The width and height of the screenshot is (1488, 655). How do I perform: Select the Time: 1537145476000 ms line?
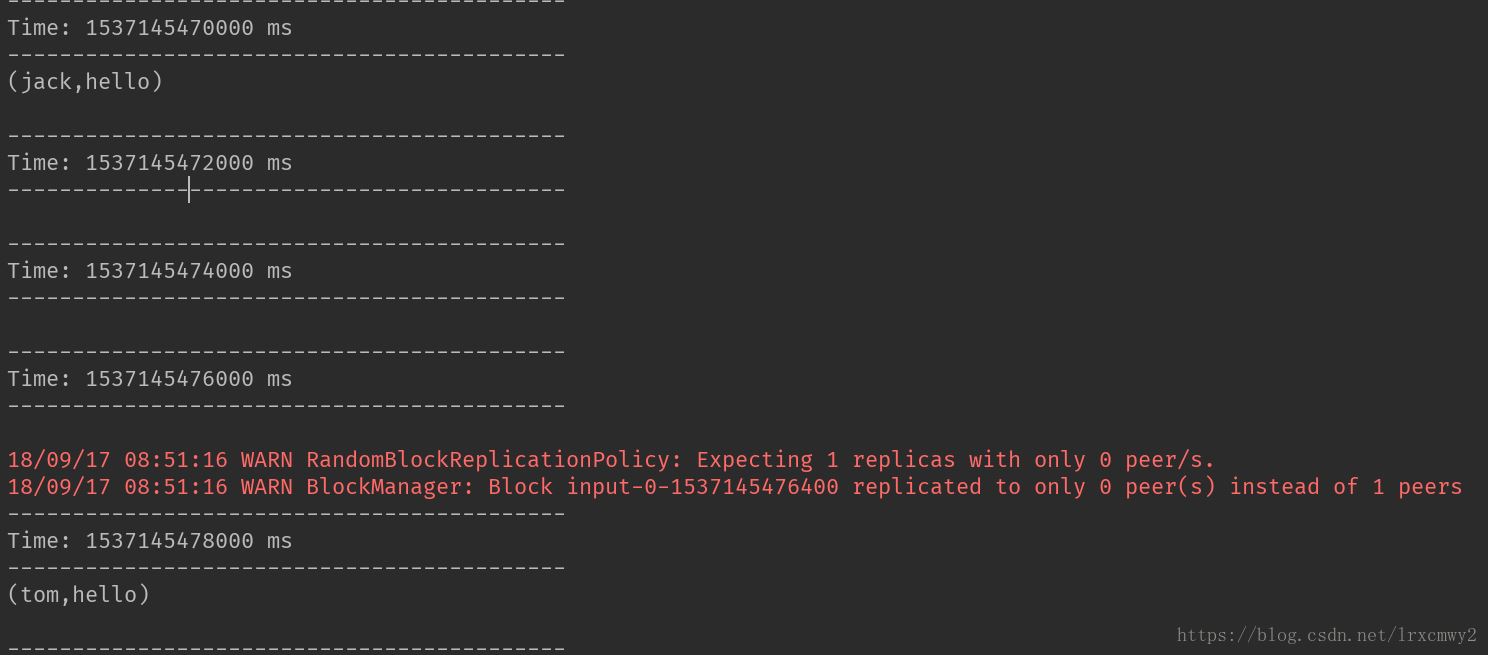(x=150, y=379)
